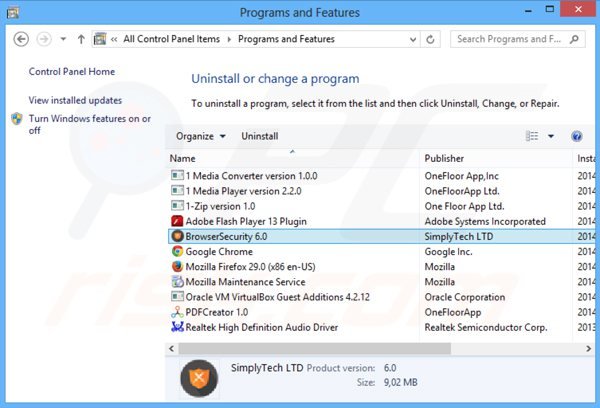The width and height of the screenshot is (600, 408).
Task: Click publisher Google Inc.
Action: [x=448, y=251]
